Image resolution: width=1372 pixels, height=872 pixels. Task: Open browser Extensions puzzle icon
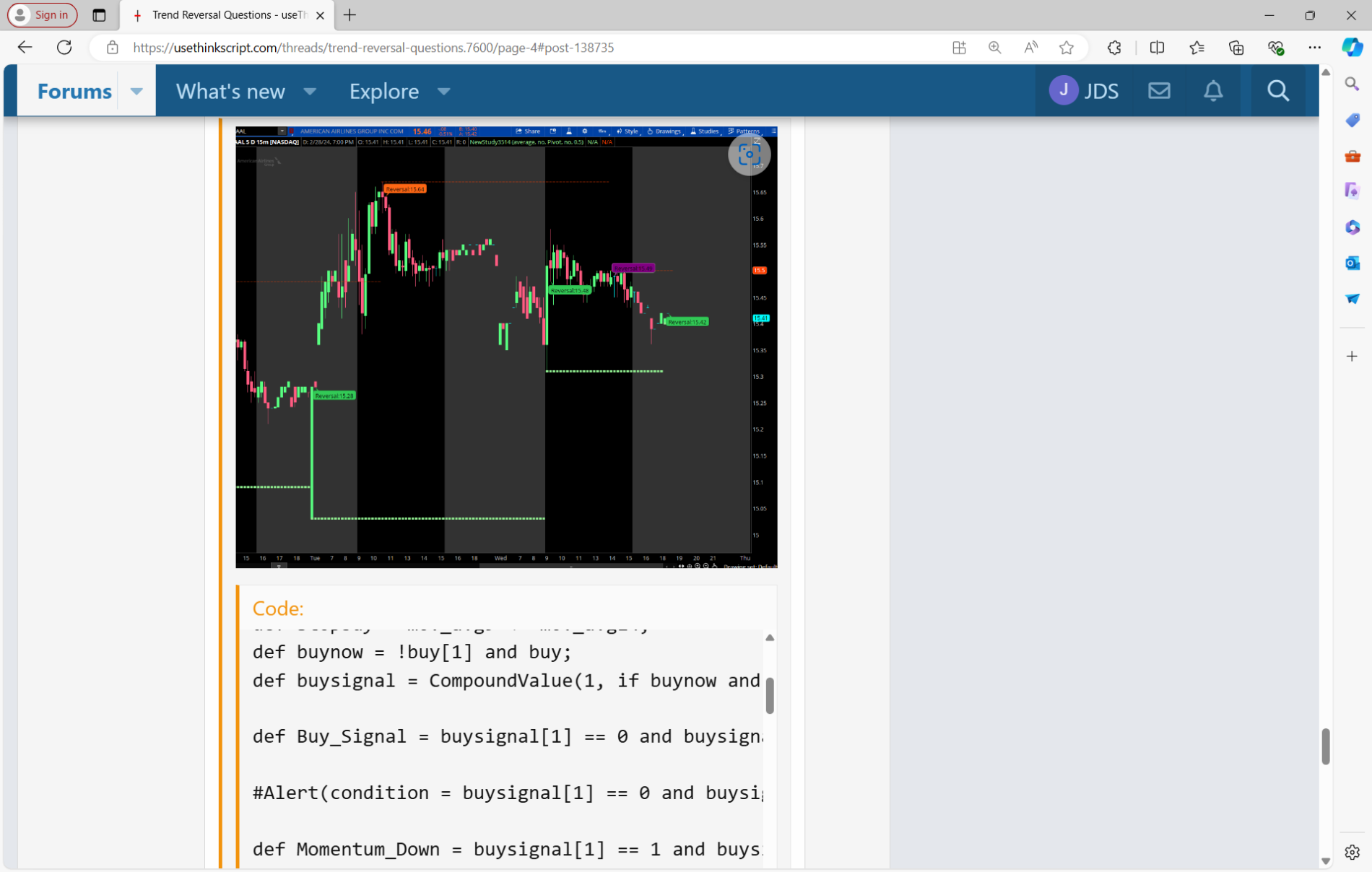[x=1114, y=48]
